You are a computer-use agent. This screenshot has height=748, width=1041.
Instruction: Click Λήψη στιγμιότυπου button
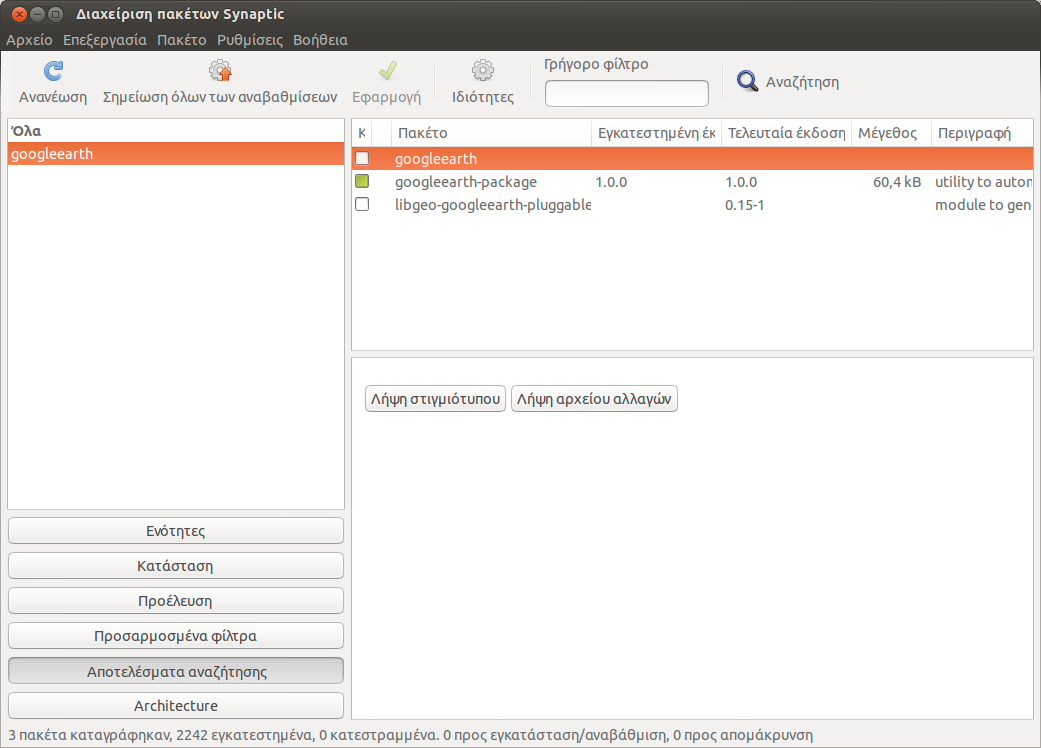point(436,399)
